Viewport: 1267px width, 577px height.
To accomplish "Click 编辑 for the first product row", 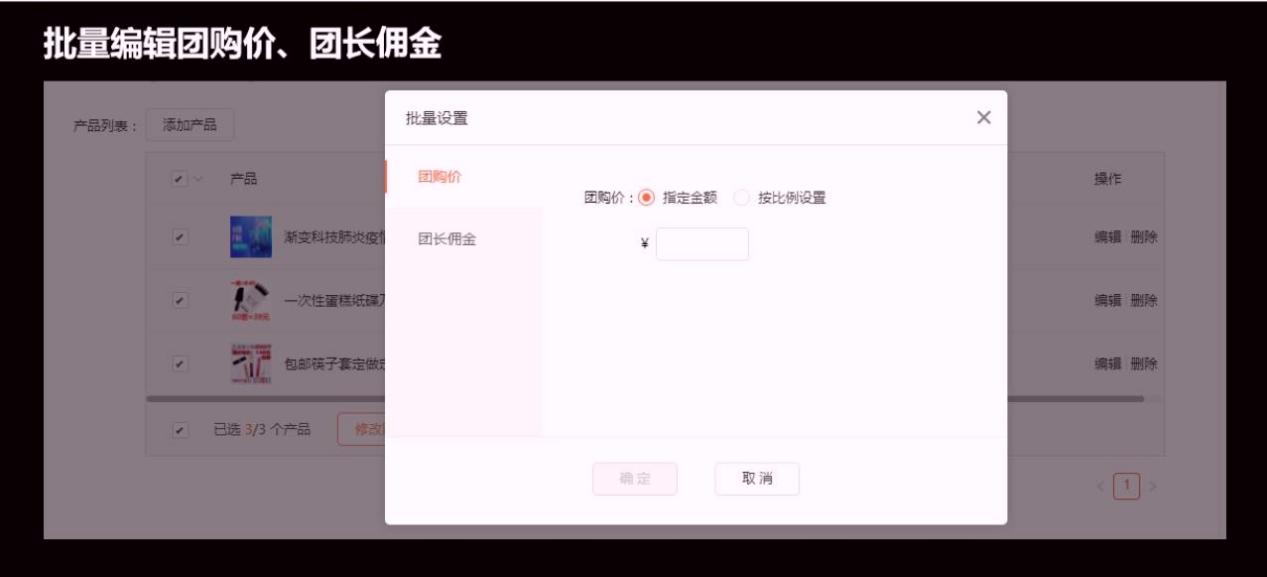I will tap(1107, 238).
